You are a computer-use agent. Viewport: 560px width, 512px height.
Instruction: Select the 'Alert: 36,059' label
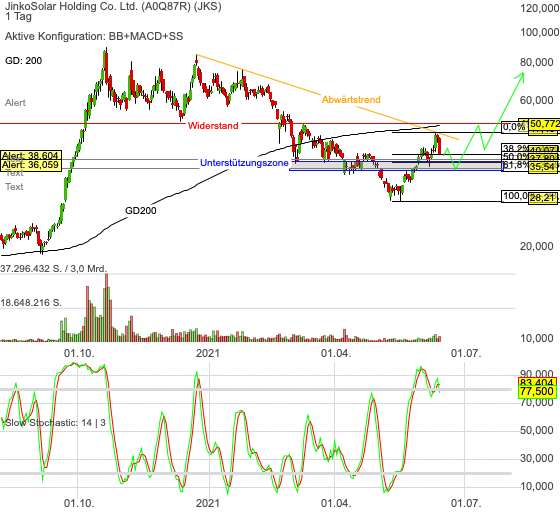(x=31, y=165)
